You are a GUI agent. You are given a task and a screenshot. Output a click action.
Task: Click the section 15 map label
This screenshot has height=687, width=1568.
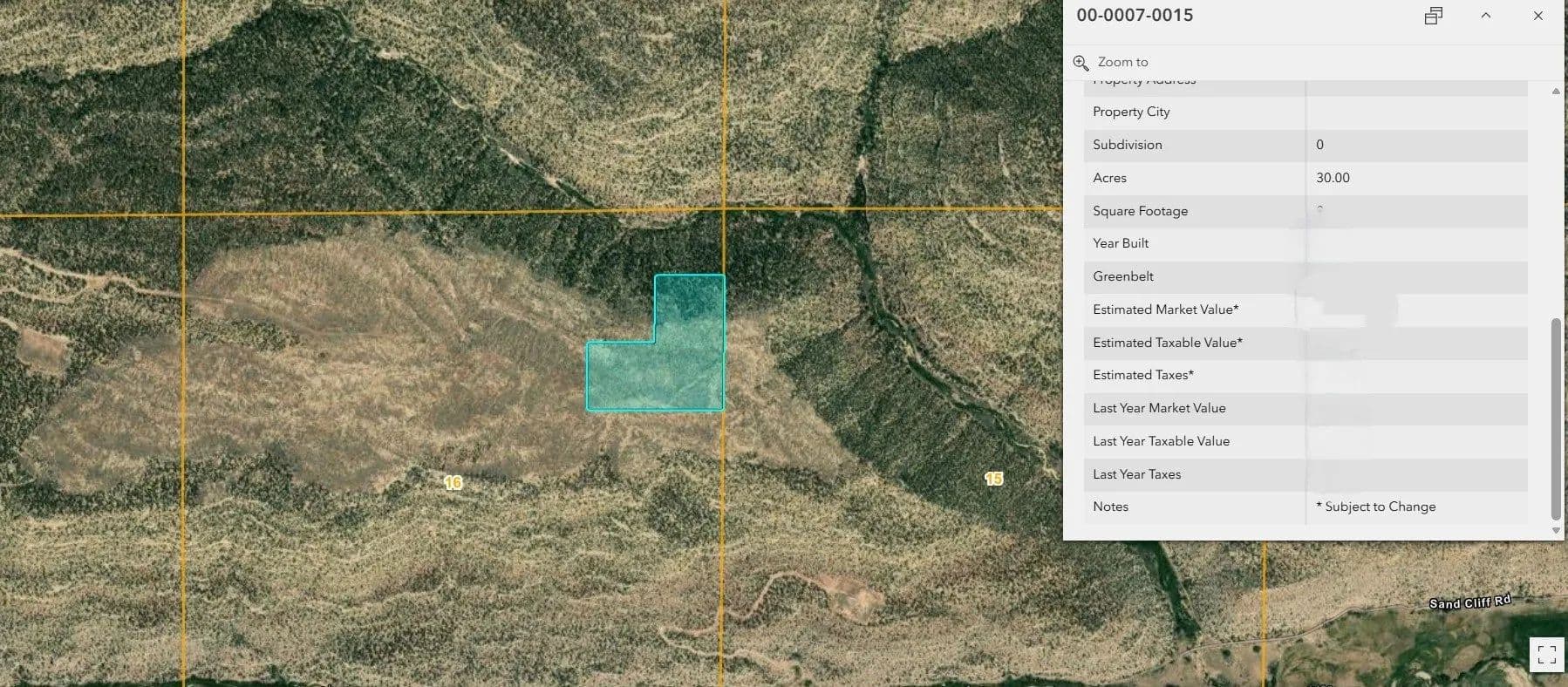(x=993, y=479)
